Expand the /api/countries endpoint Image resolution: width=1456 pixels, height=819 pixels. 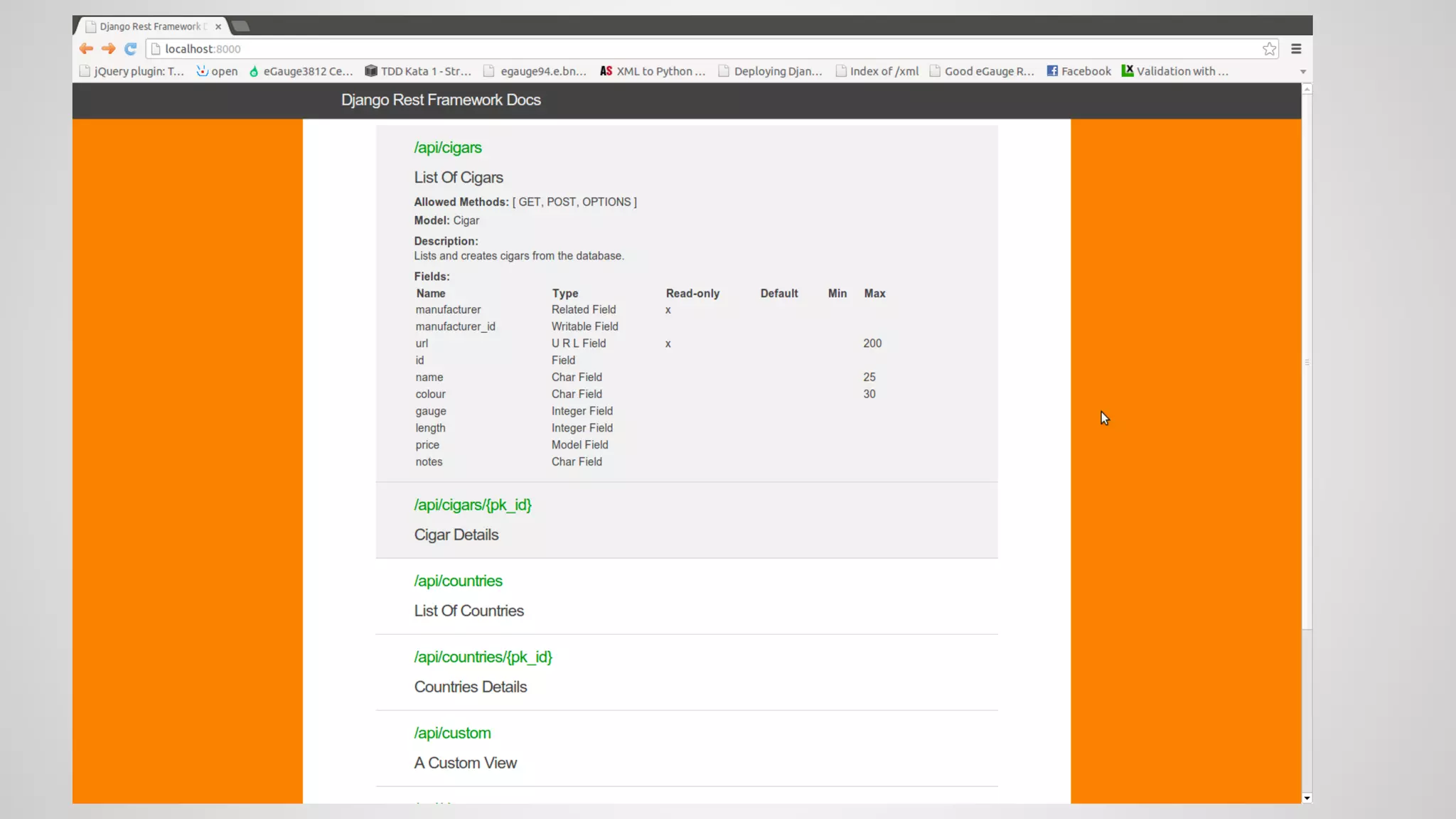tap(458, 581)
